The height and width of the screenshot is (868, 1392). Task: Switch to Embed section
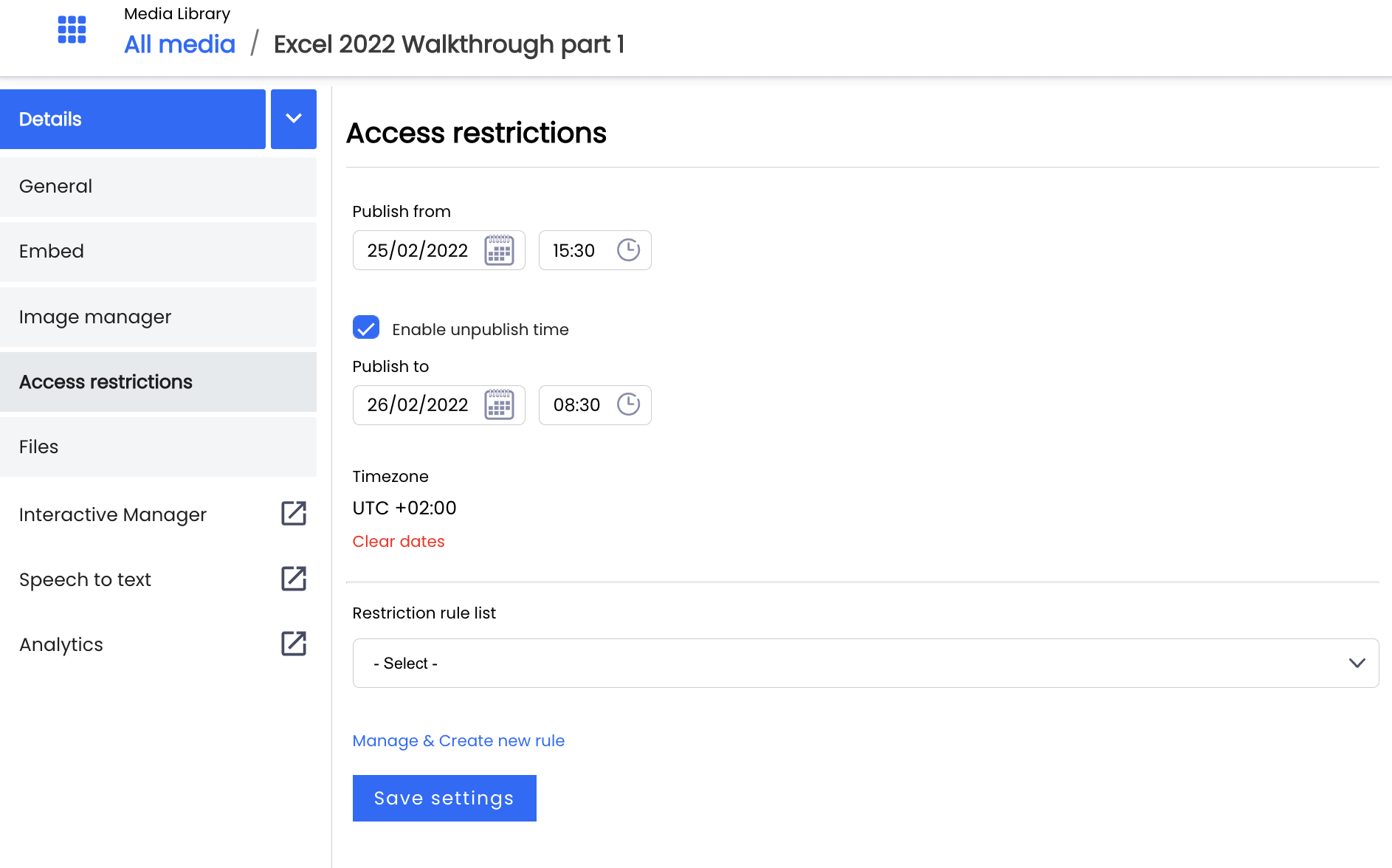coord(158,251)
